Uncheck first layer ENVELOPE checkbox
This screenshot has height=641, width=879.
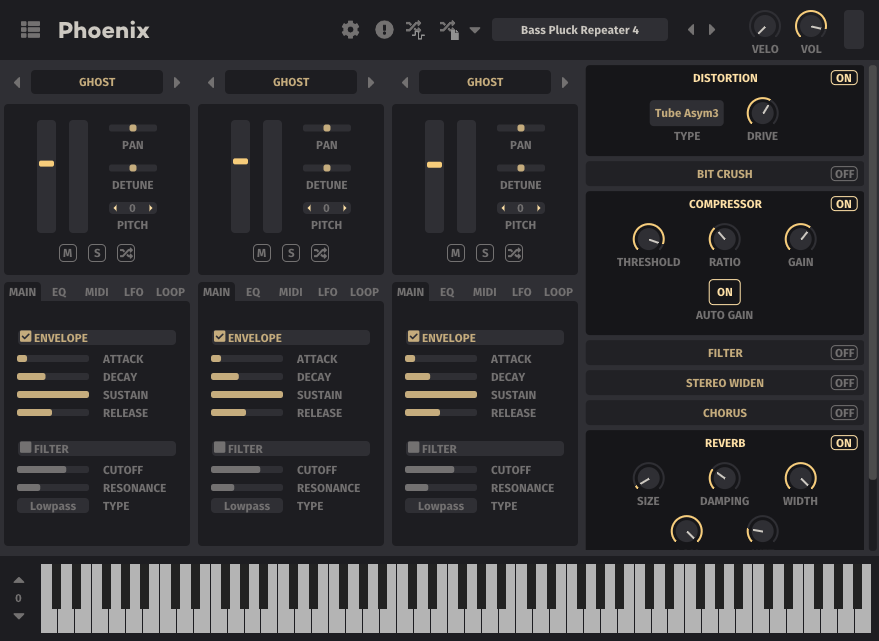point(25,336)
